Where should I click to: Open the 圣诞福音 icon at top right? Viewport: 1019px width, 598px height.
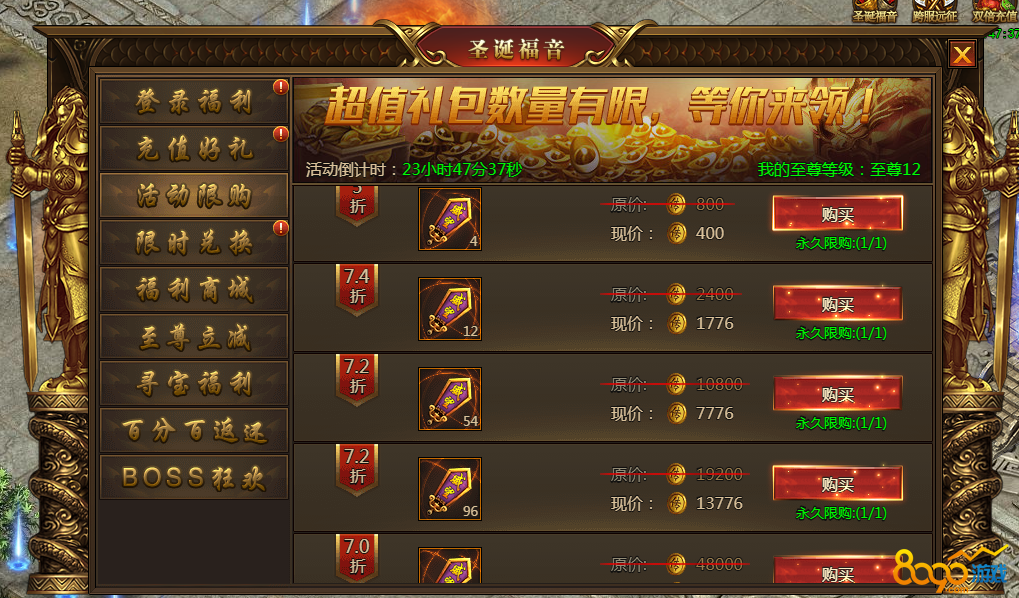pos(875,11)
